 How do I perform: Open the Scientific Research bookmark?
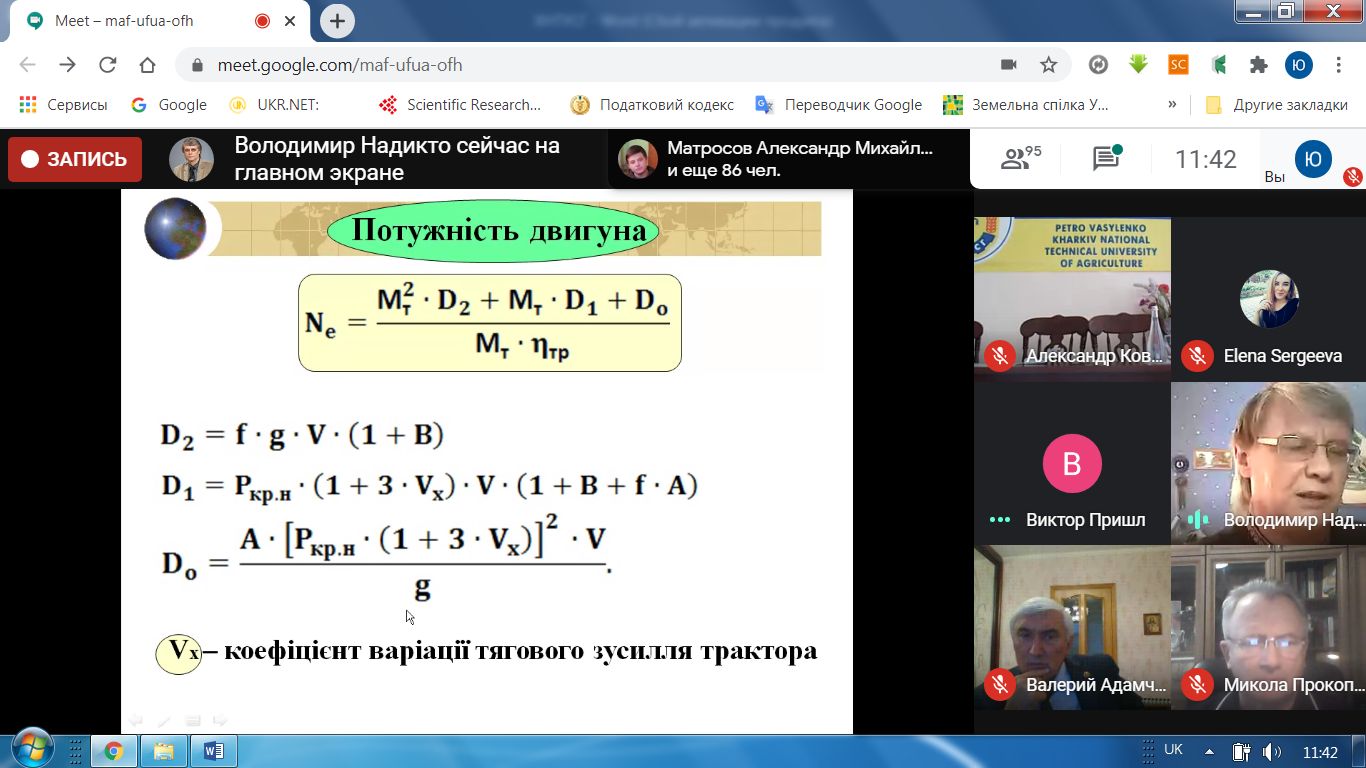pyautogui.click(x=460, y=104)
